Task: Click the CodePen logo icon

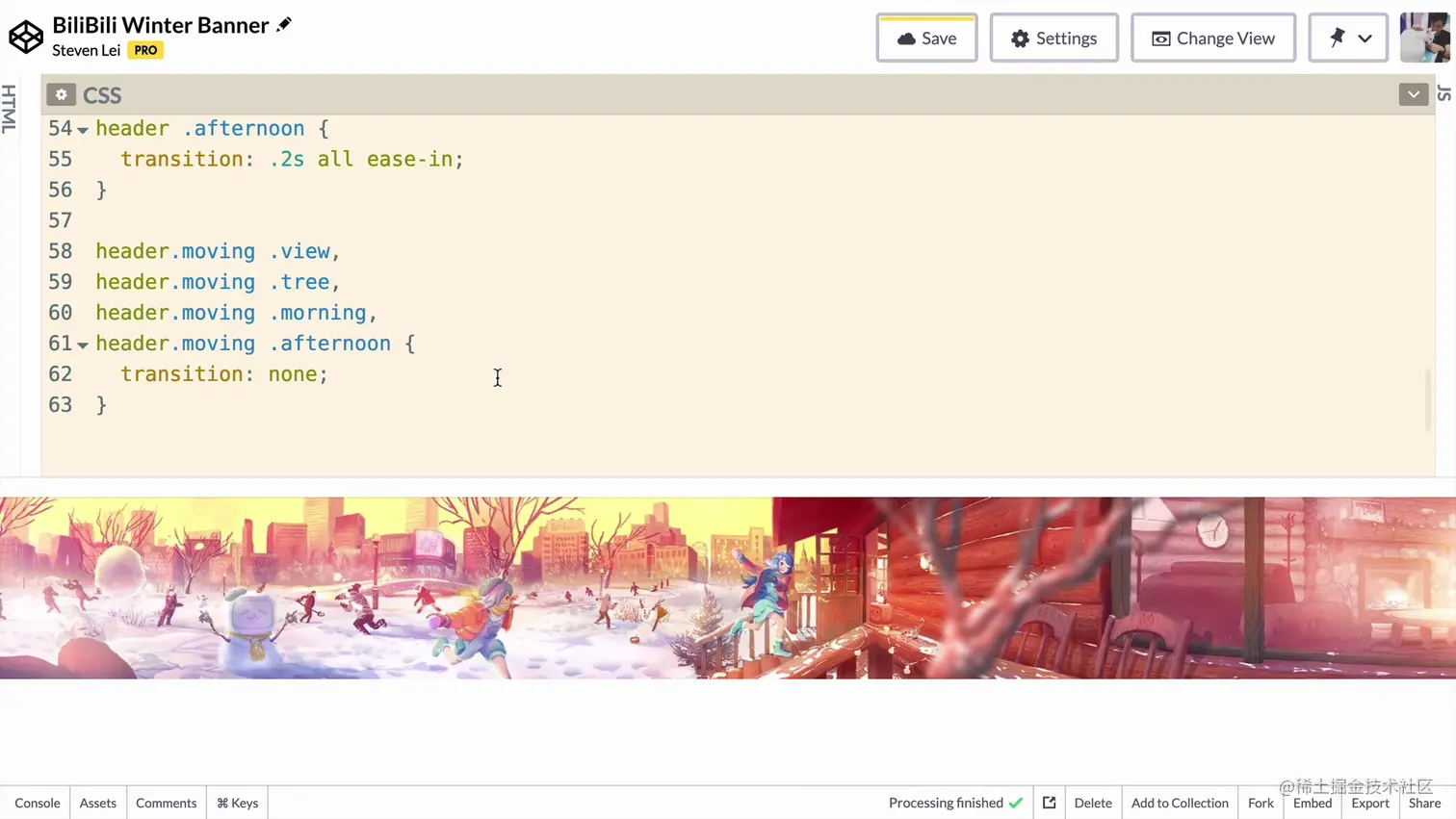Action: pos(26,38)
